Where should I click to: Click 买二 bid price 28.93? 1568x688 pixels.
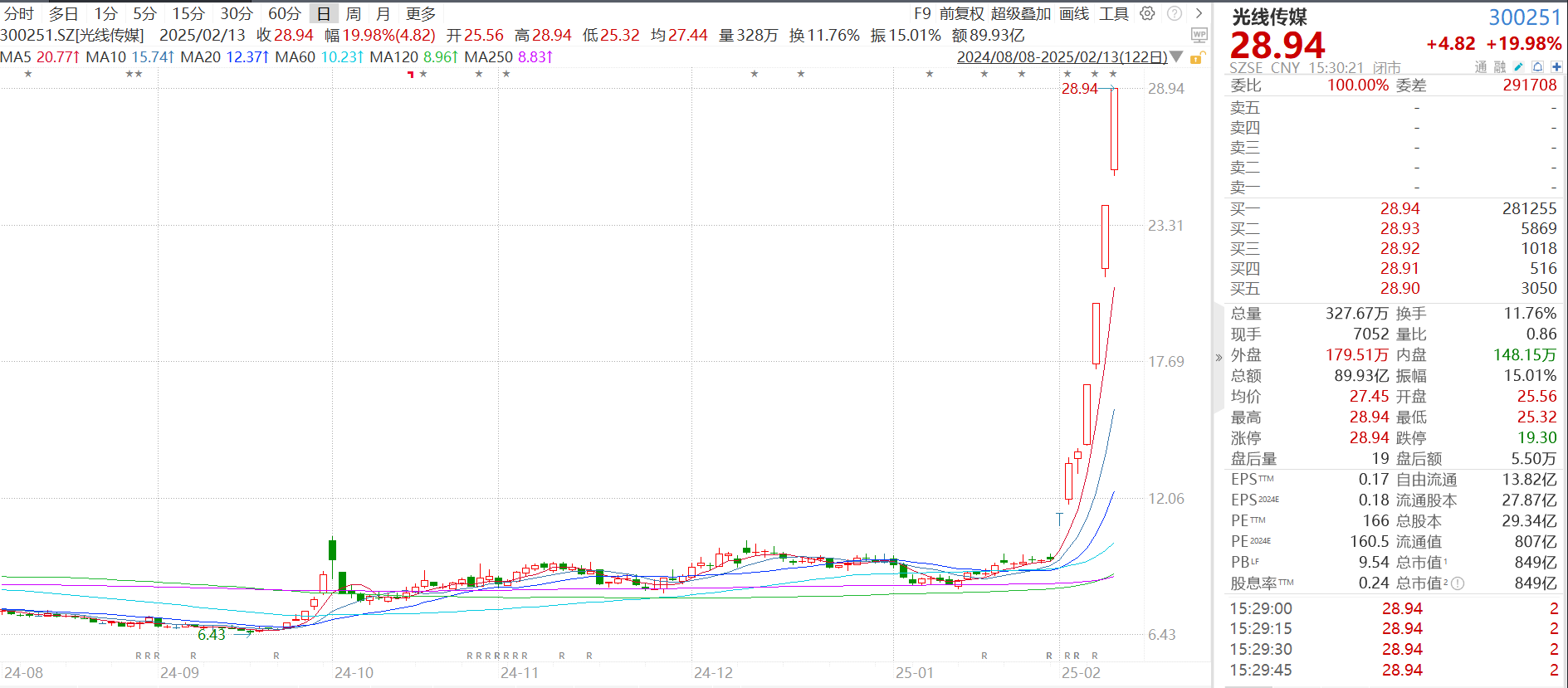coord(1399,229)
